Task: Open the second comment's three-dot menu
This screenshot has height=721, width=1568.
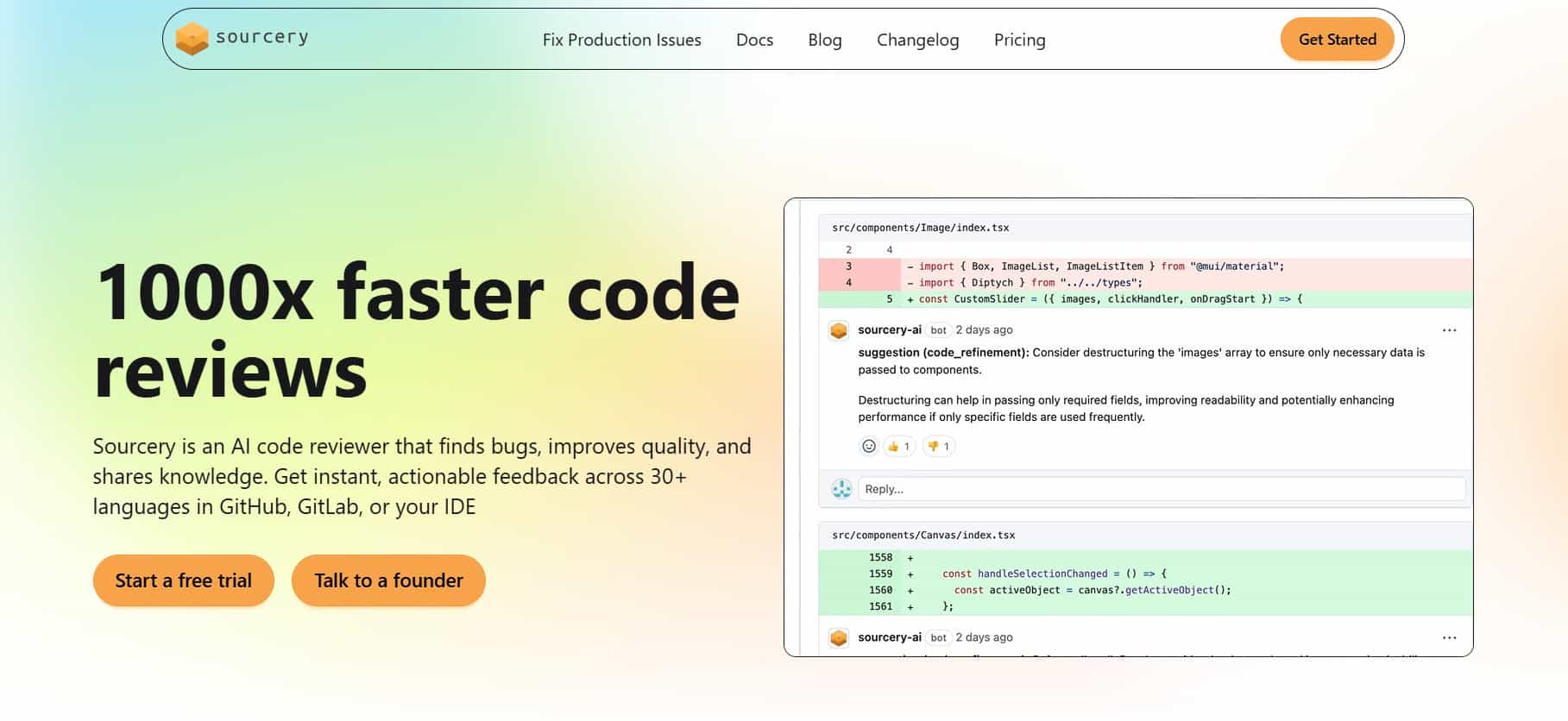Action: click(1449, 637)
